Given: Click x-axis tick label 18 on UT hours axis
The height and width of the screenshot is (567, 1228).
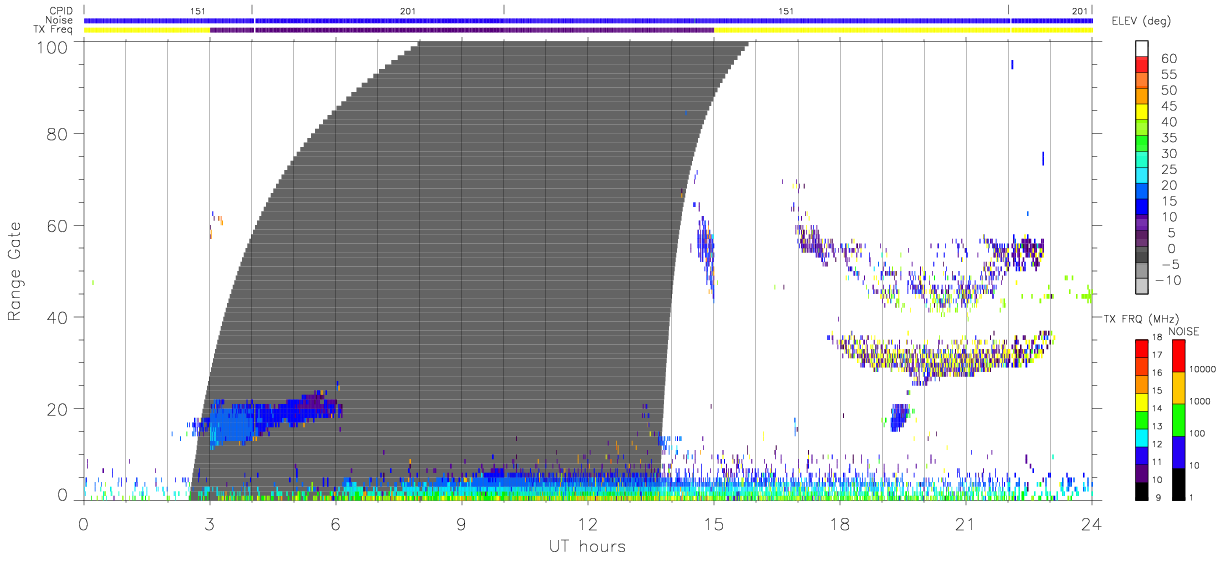Looking at the screenshot, I should 839,524.
